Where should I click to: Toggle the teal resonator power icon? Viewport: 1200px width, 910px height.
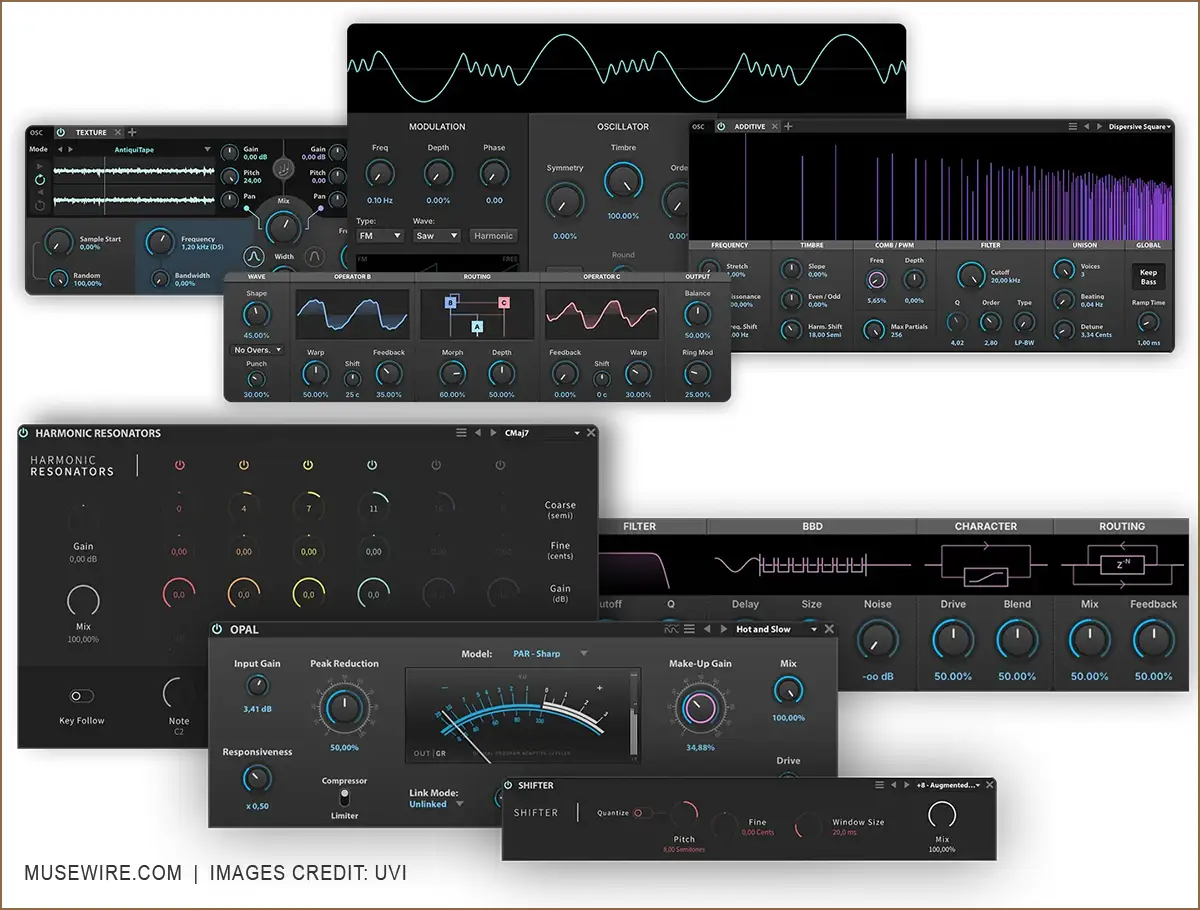372,465
